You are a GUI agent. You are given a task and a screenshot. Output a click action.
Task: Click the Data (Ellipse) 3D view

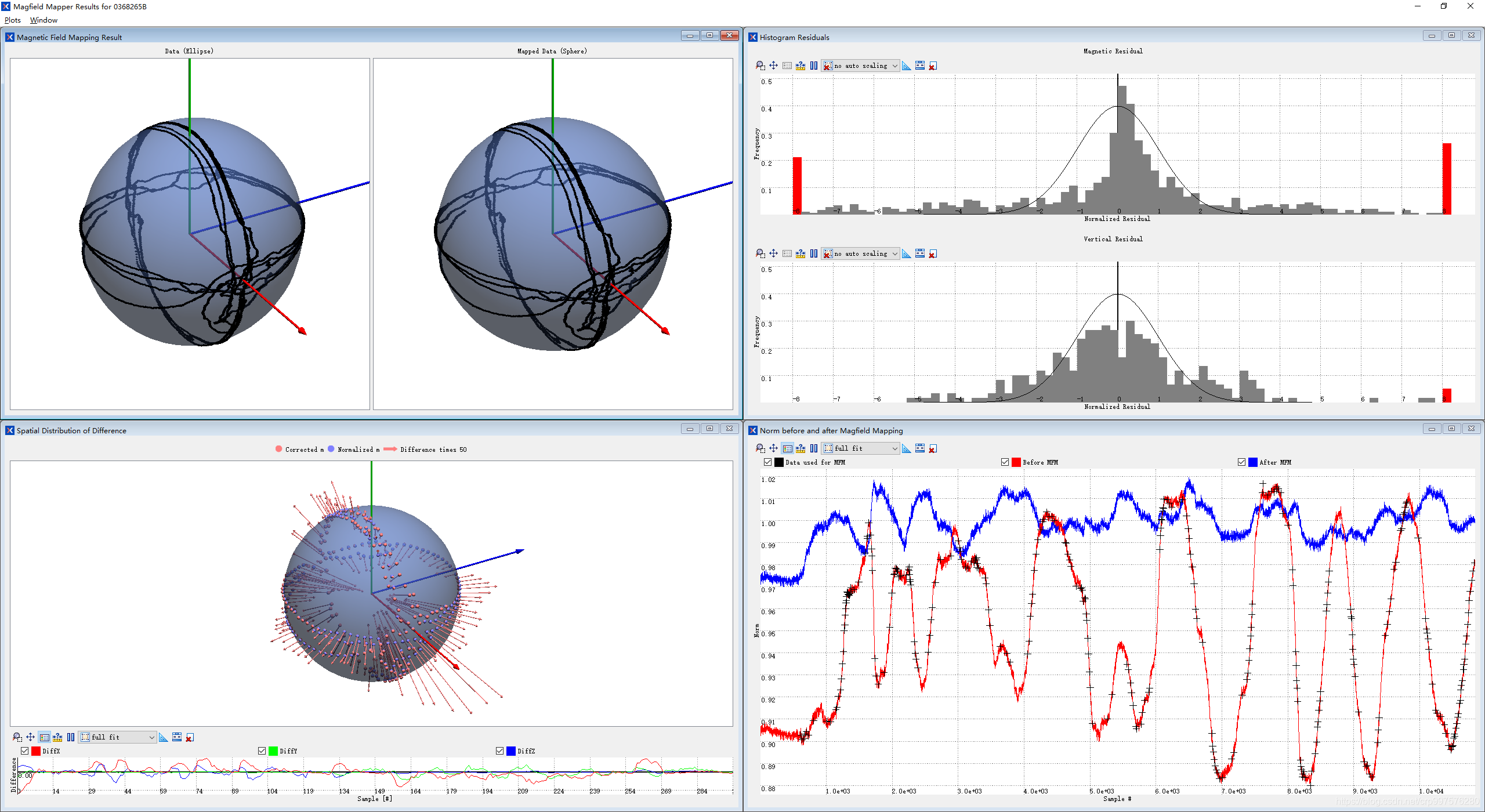coord(190,234)
